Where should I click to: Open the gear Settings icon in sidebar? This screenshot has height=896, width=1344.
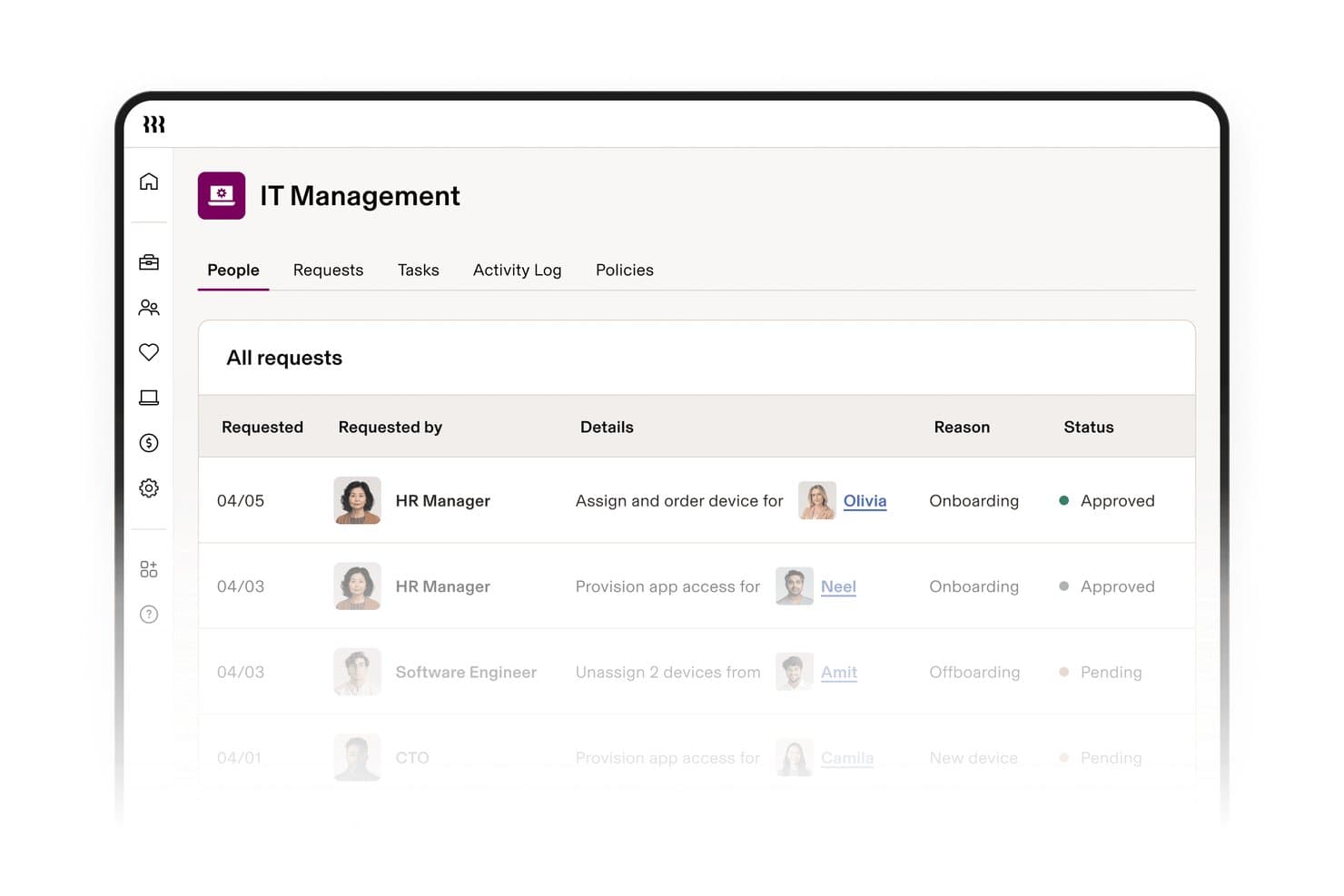[x=149, y=488]
